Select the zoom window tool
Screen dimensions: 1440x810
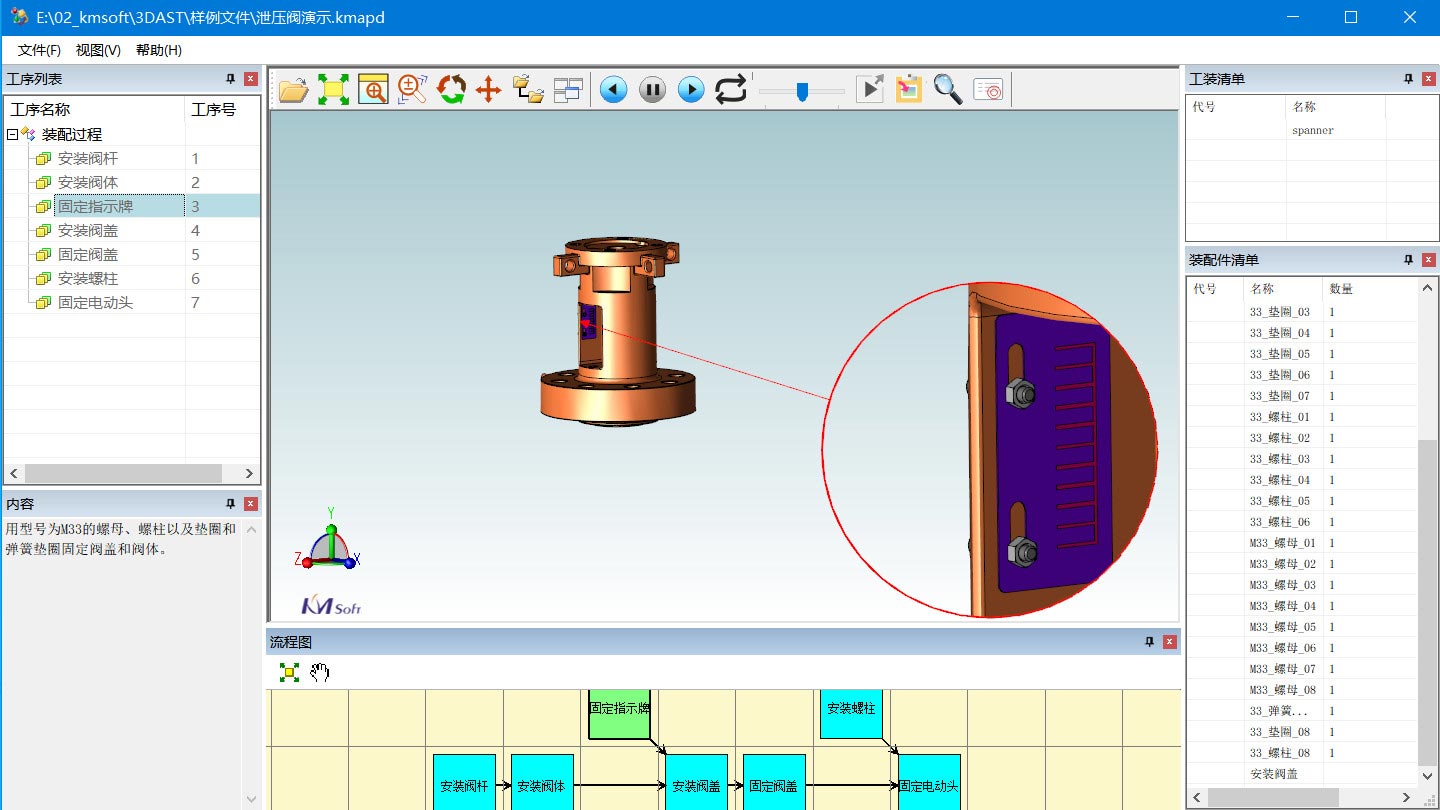click(x=372, y=90)
